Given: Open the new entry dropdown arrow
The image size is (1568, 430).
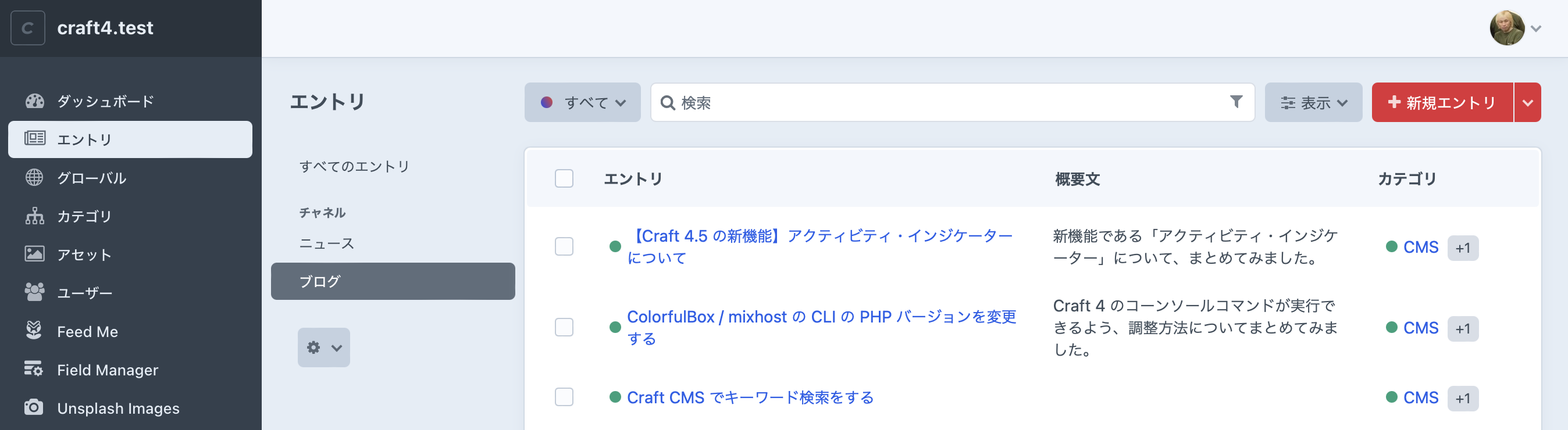Looking at the screenshot, I should click(x=1527, y=103).
